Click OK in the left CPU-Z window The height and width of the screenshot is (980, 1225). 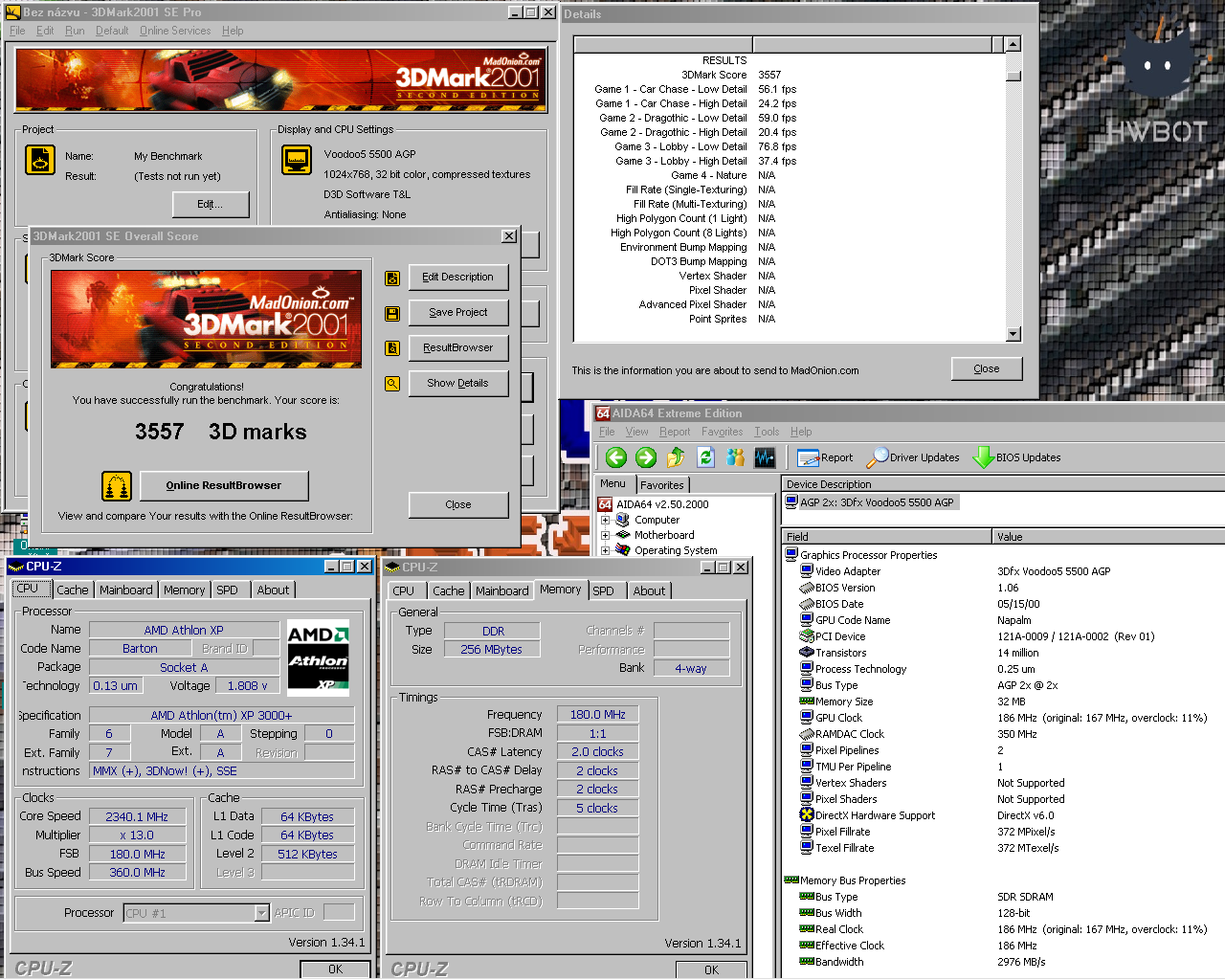[x=335, y=969]
